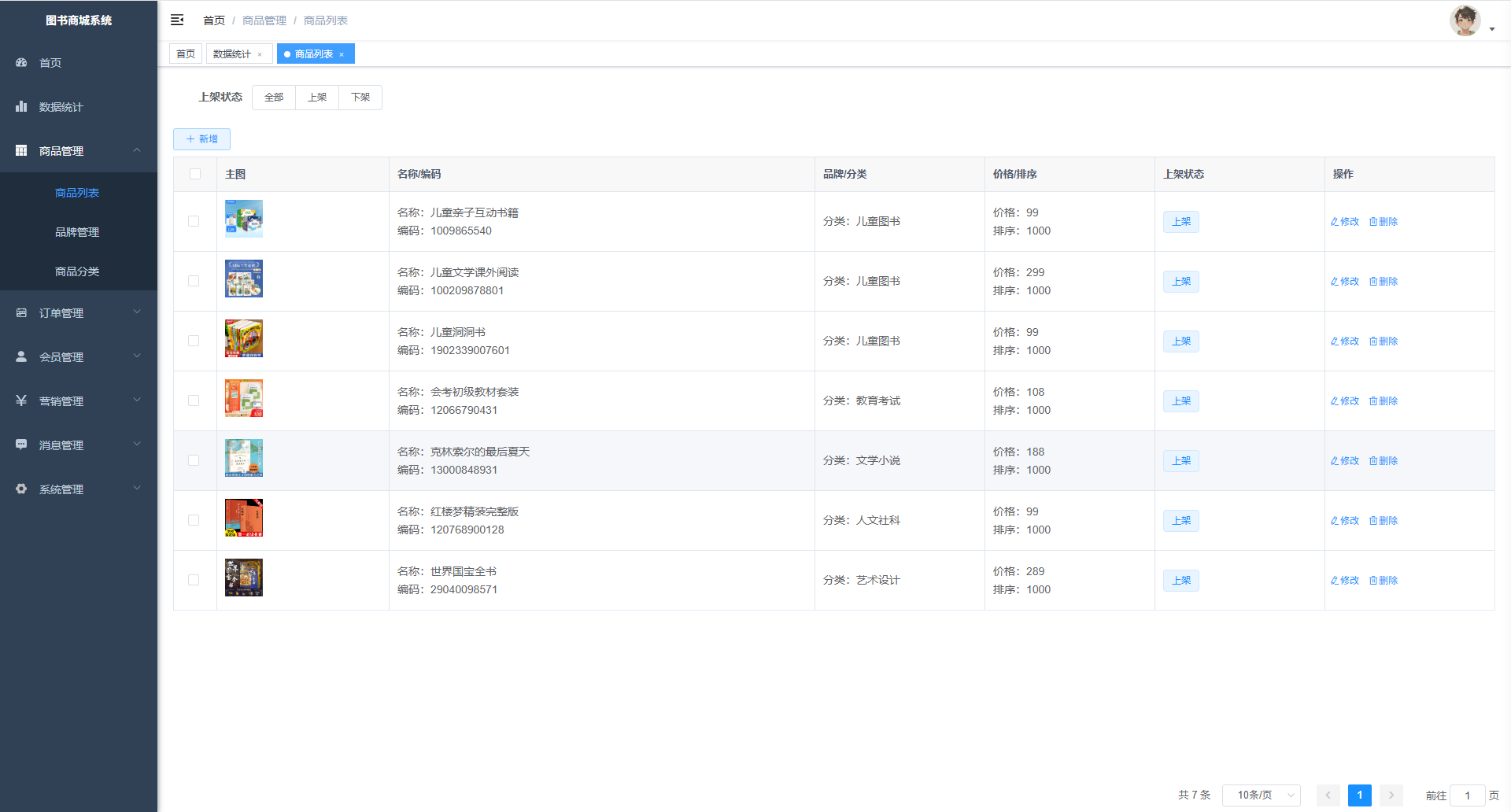1511x812 pixels.
Task: Filter products by 下架 status
Action: (x=360, y=98)
